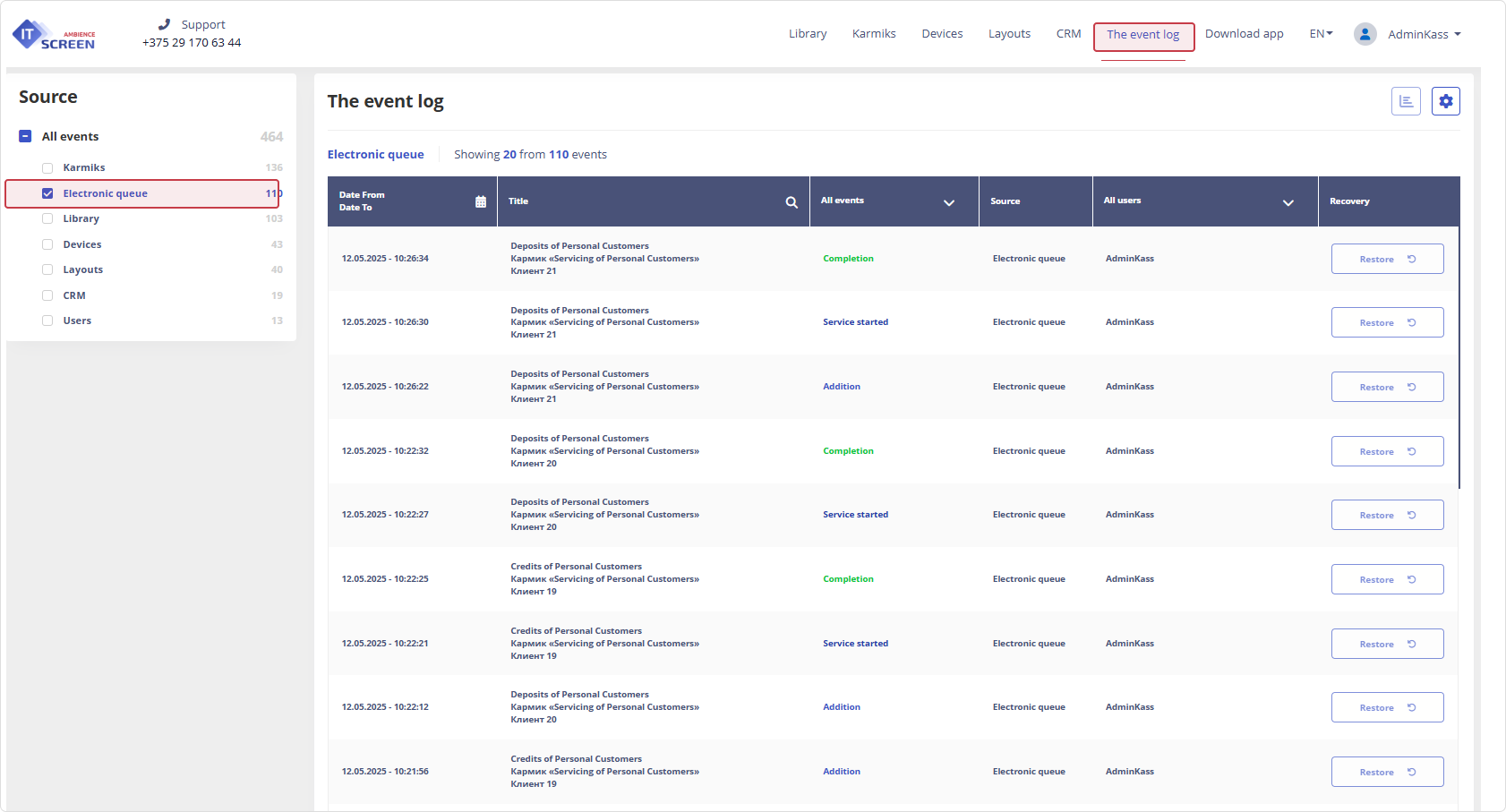Expand the All events filter dropdown
This screenshot has height=812, width=1506.
pos(948,202)
